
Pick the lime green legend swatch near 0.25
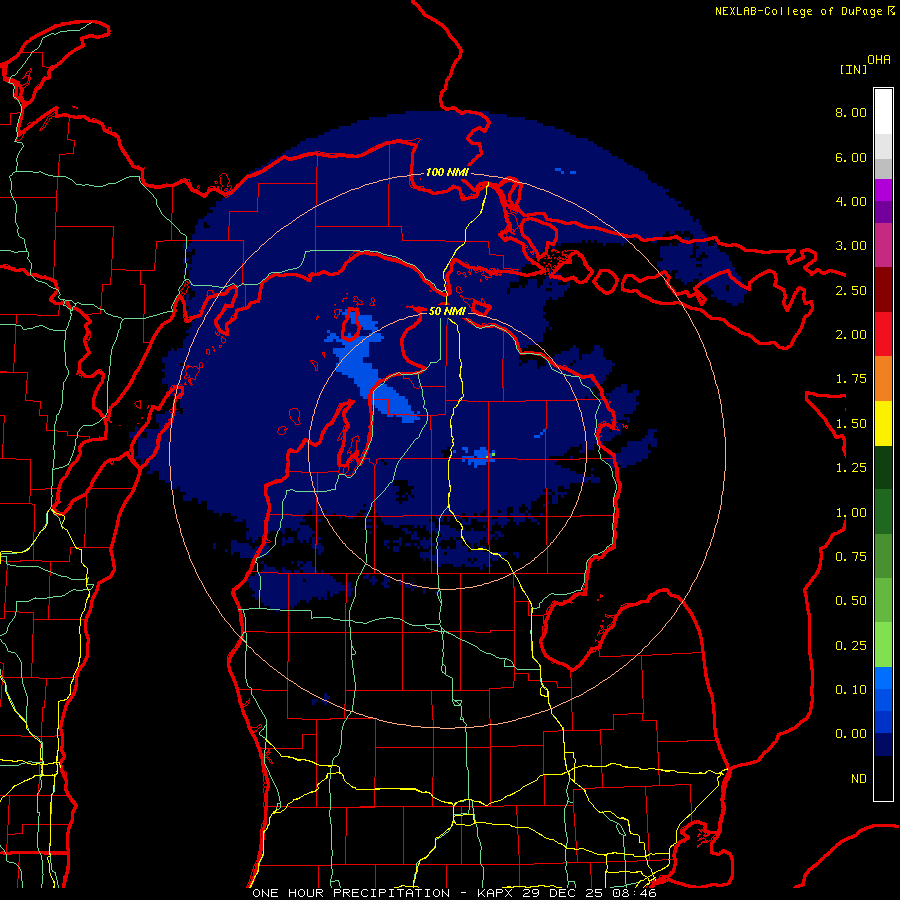pos(883,645)
